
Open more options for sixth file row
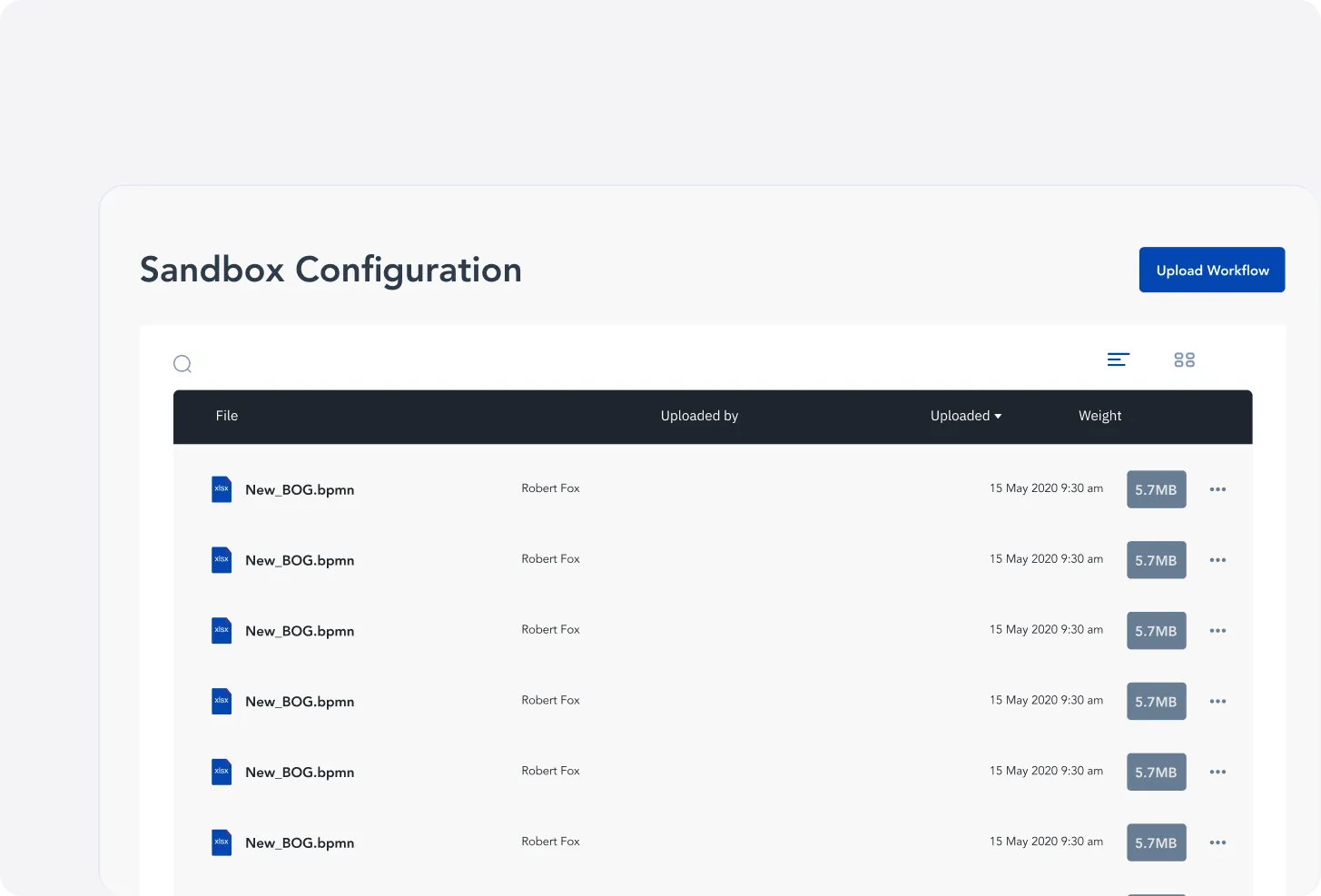1217,843
